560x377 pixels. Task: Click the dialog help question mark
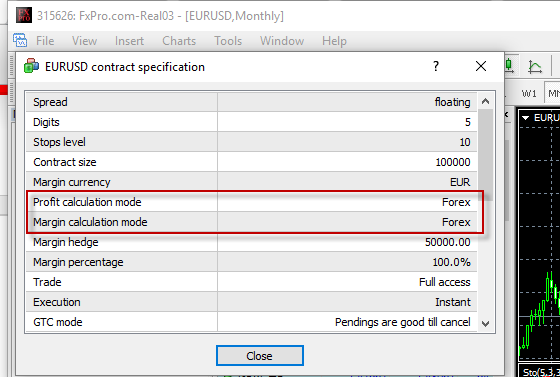(436, 66)
